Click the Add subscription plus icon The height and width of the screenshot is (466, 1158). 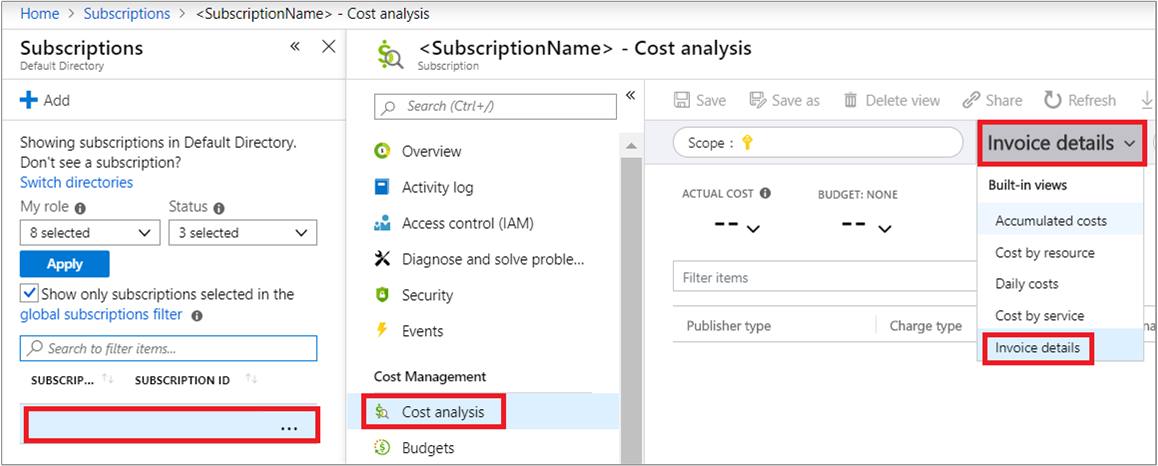point(29,100)
